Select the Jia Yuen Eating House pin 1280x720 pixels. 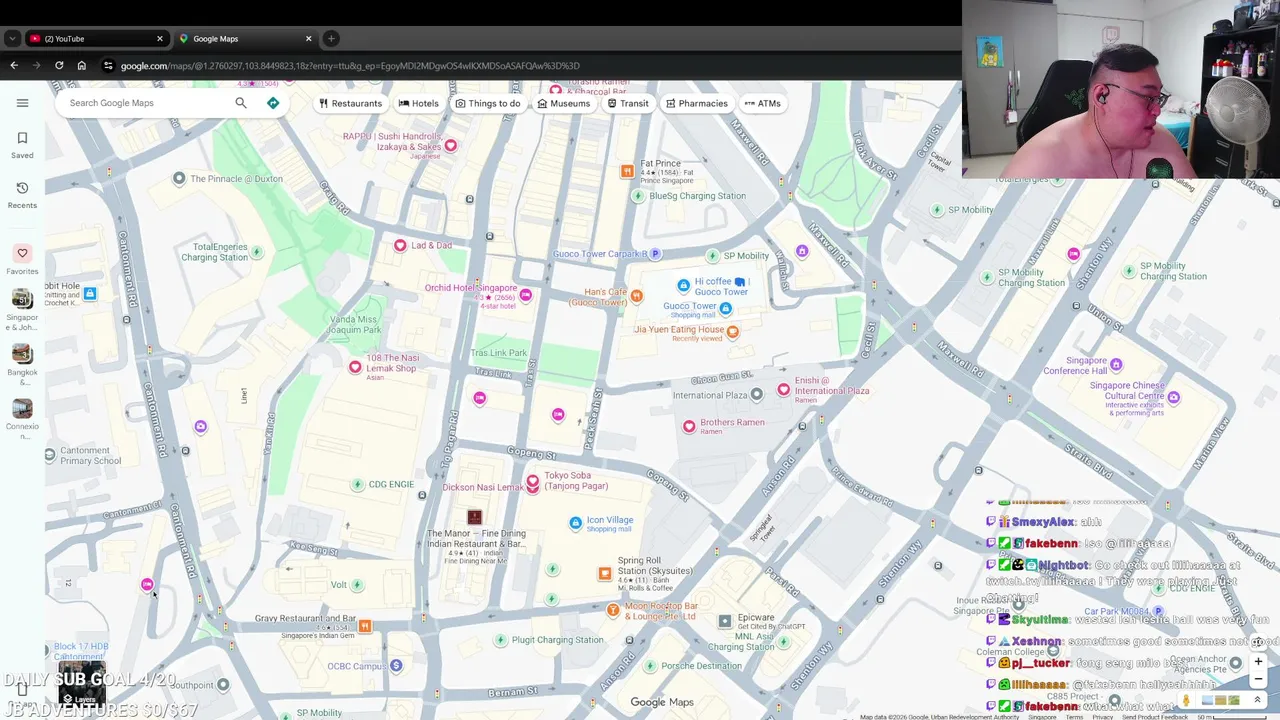coord(733,332)
